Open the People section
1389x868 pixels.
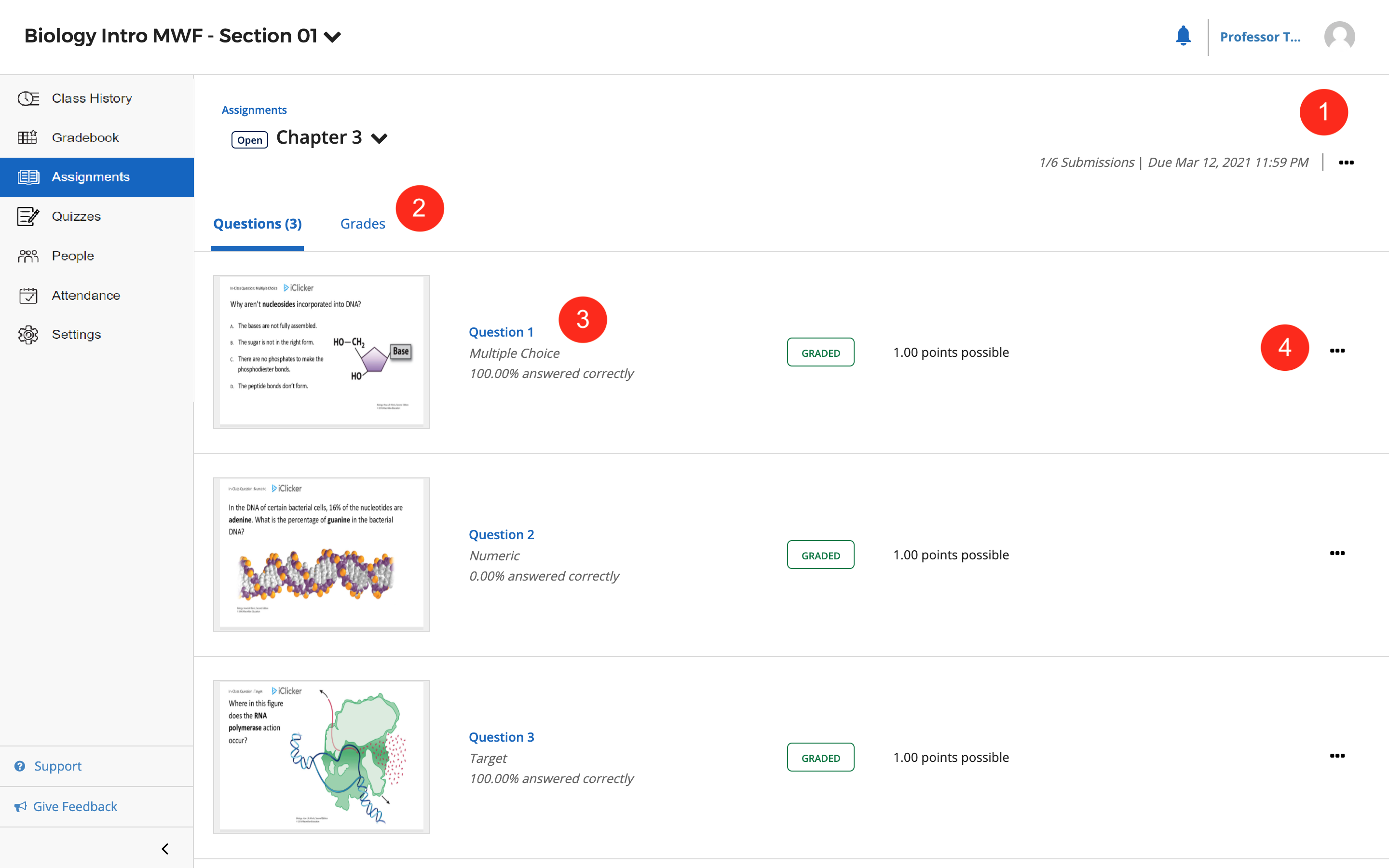72,256
